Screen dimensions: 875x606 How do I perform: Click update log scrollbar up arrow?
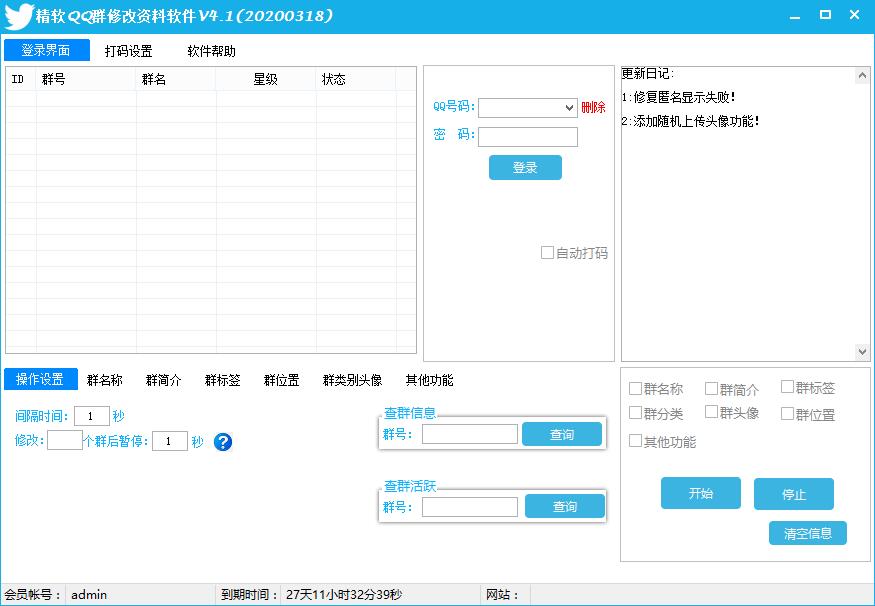[862, 75]
